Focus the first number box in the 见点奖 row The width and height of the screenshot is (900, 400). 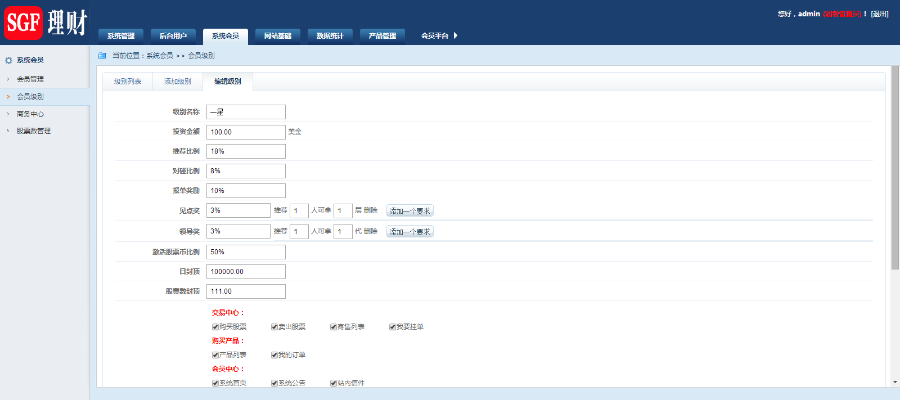(299, 211)
